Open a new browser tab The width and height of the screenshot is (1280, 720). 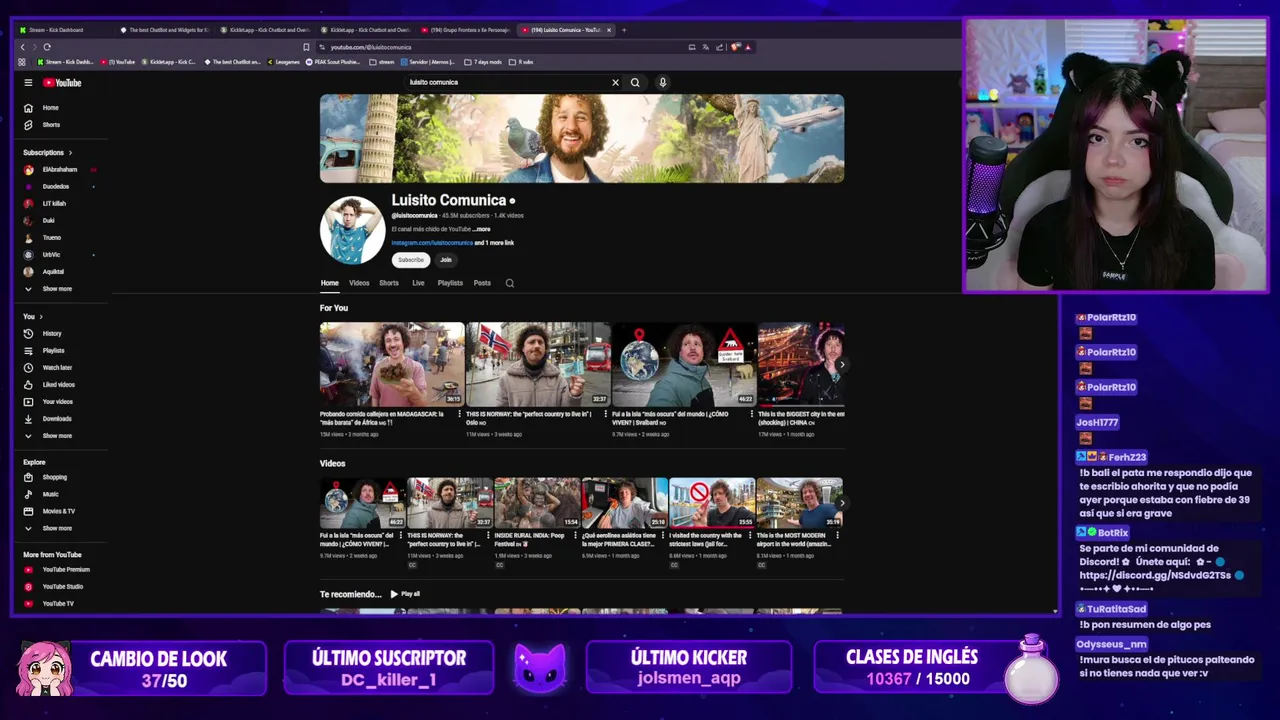tap(624, 30)
